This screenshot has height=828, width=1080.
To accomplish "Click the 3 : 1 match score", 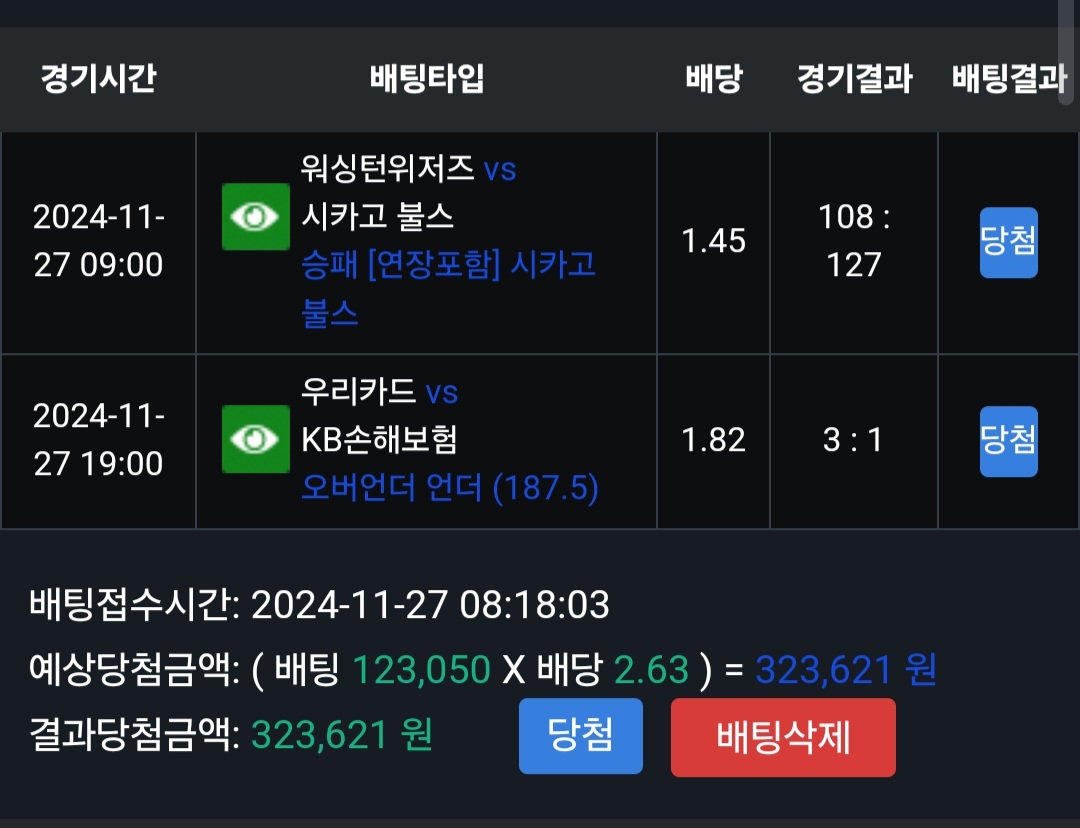I will point(853,440).
